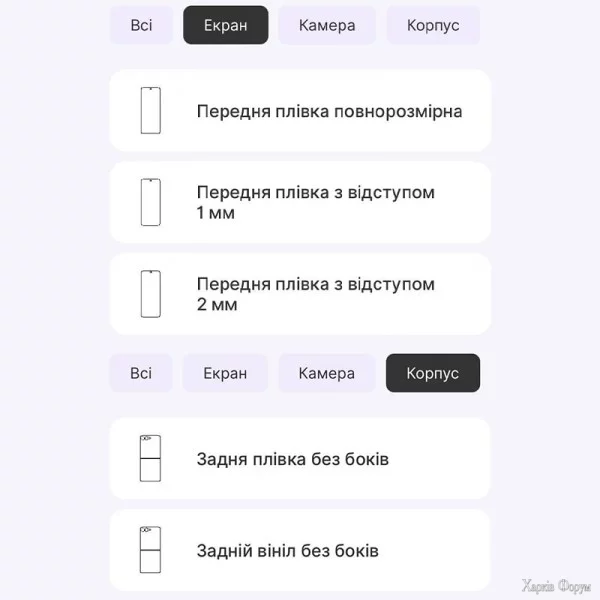
Task: Choose 'Передня плівка з відступом 2 мм'
Action: (316, 294)
